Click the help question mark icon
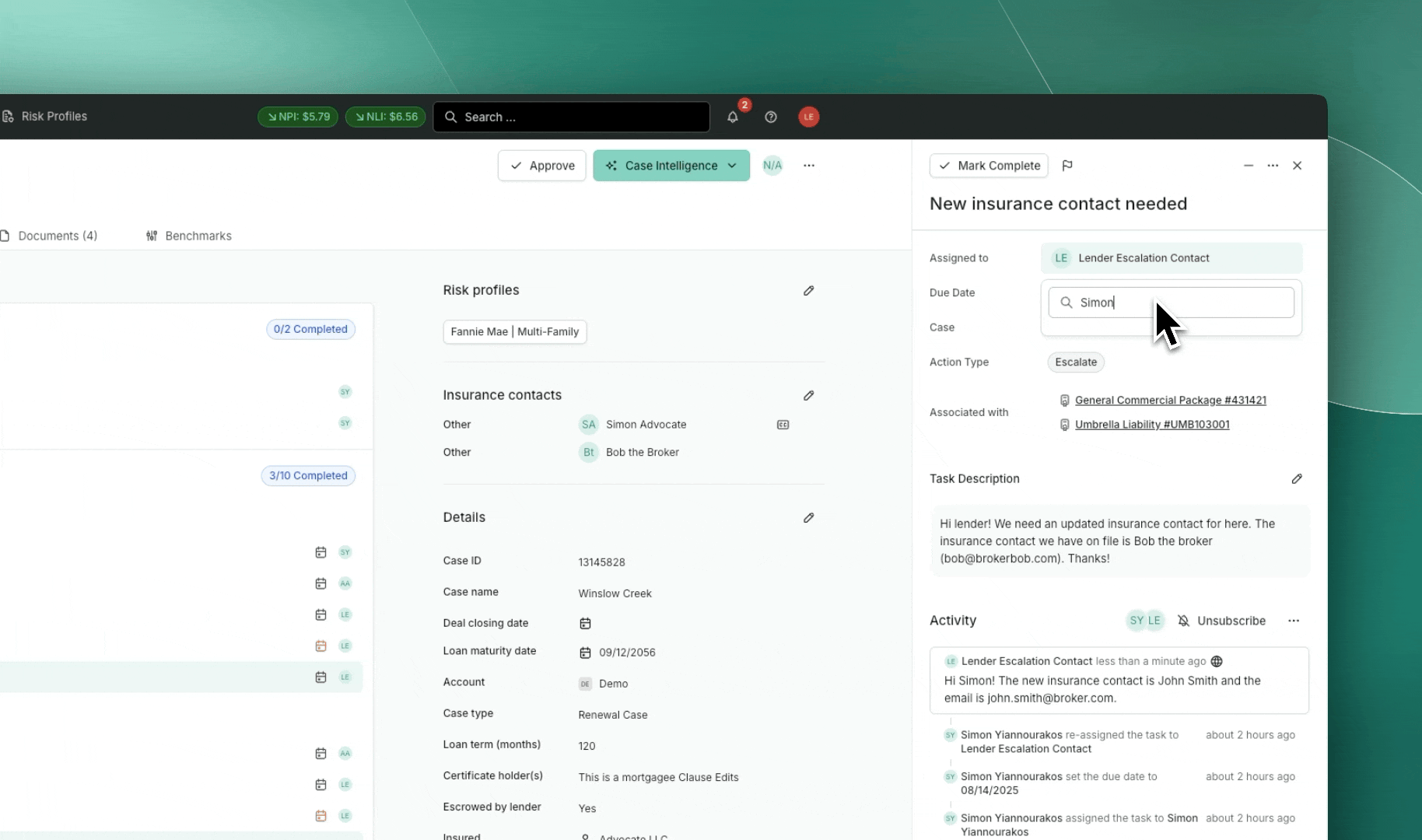The height and width of the screenshot is (840, 1422). [770, 117]
